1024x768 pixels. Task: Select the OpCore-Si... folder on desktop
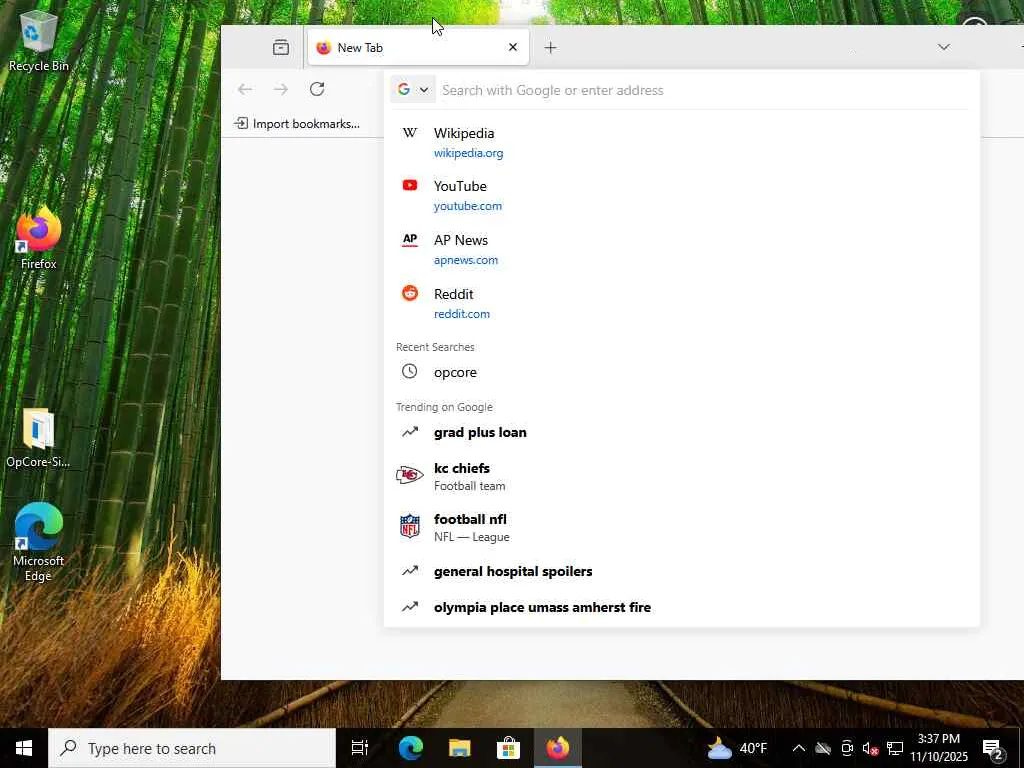click(x=38, y=438)
